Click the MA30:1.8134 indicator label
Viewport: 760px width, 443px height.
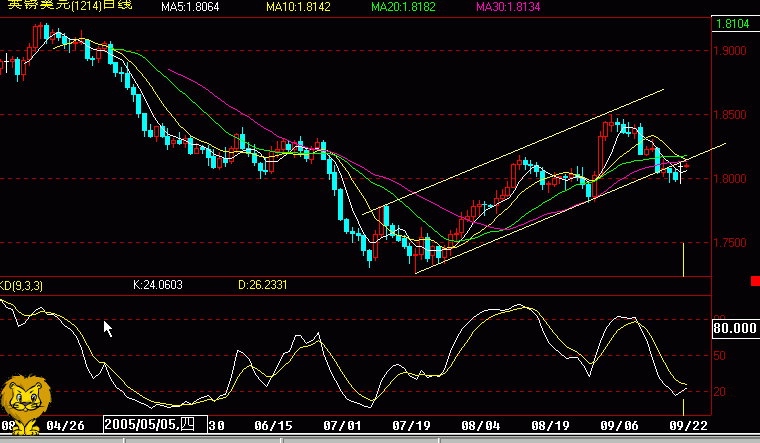(x=508, y=7)
